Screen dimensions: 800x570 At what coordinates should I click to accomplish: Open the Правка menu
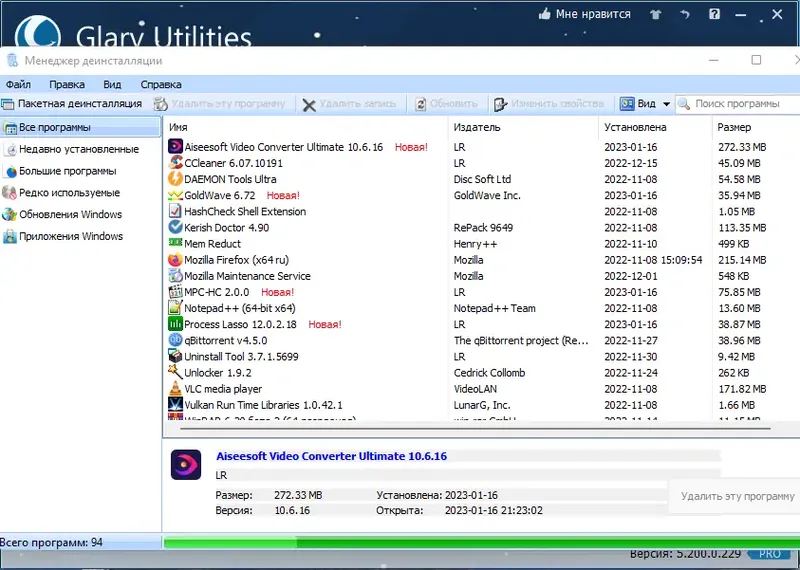click(67, 84)
